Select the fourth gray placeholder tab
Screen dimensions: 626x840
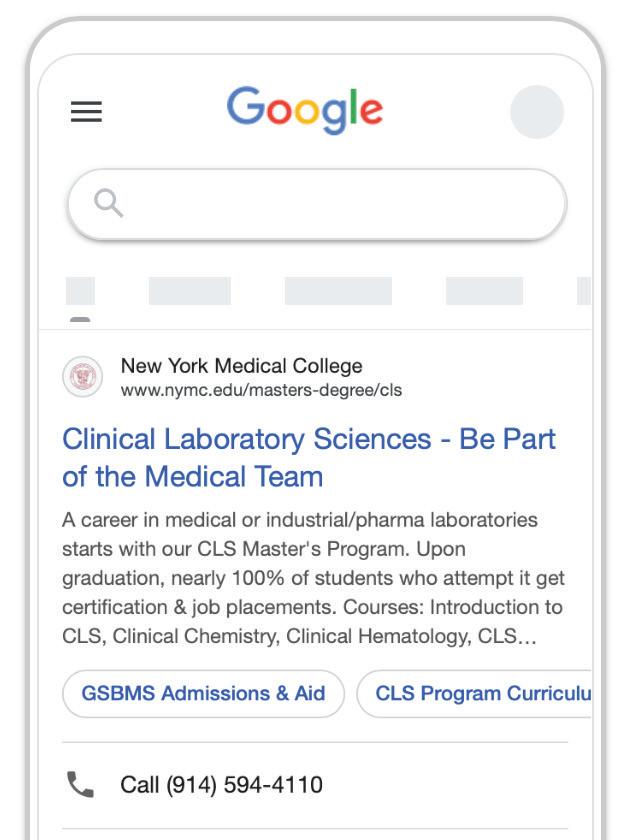pos(484,291)
